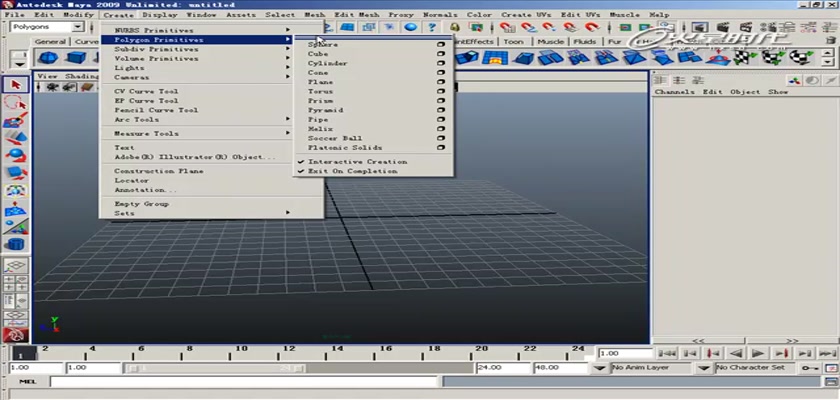Click the auto keyframe key icon

(809, 368)
